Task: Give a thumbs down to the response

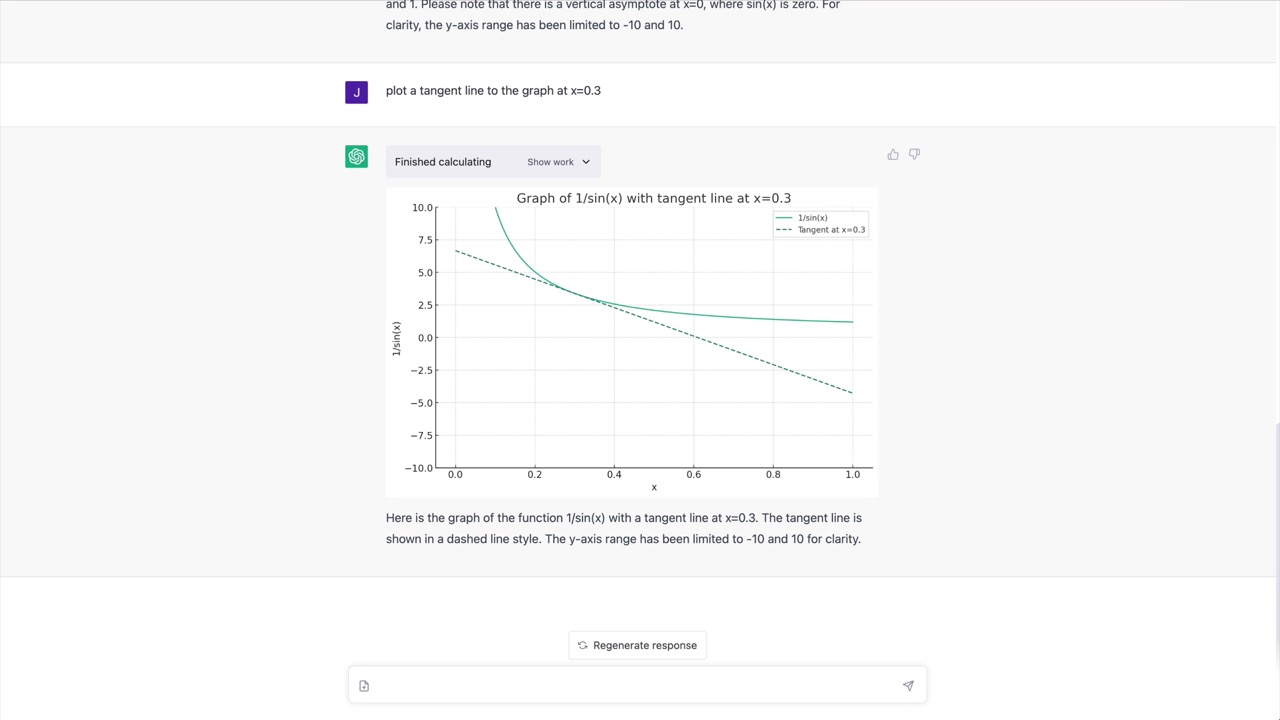Action: [913, 154]
